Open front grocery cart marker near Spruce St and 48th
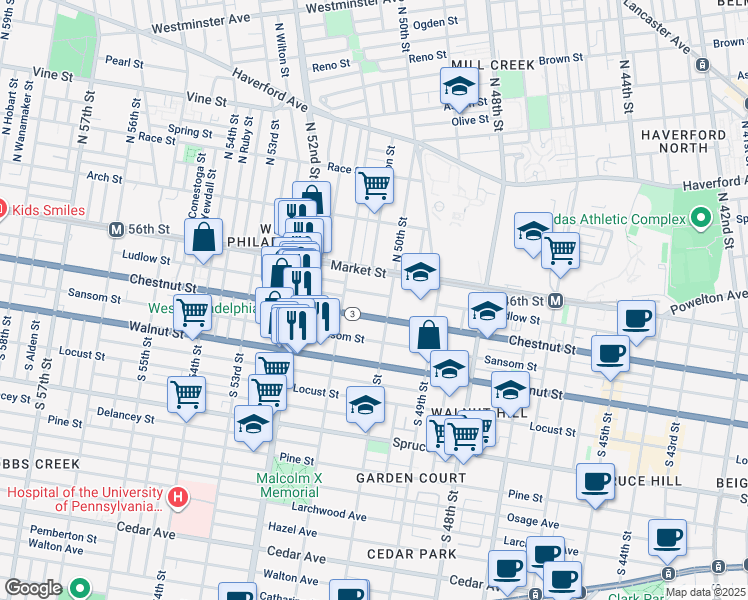748x600 pixels. 463,437
